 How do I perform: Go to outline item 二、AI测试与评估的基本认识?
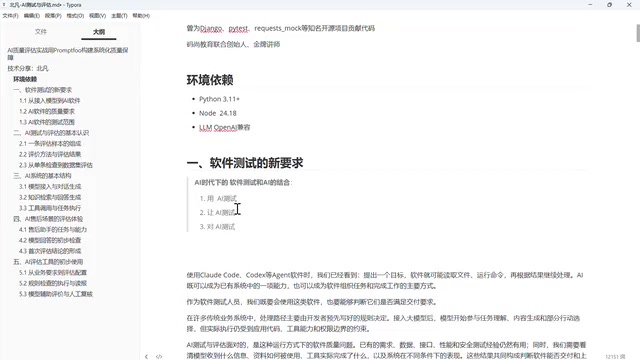coord(51,133)
